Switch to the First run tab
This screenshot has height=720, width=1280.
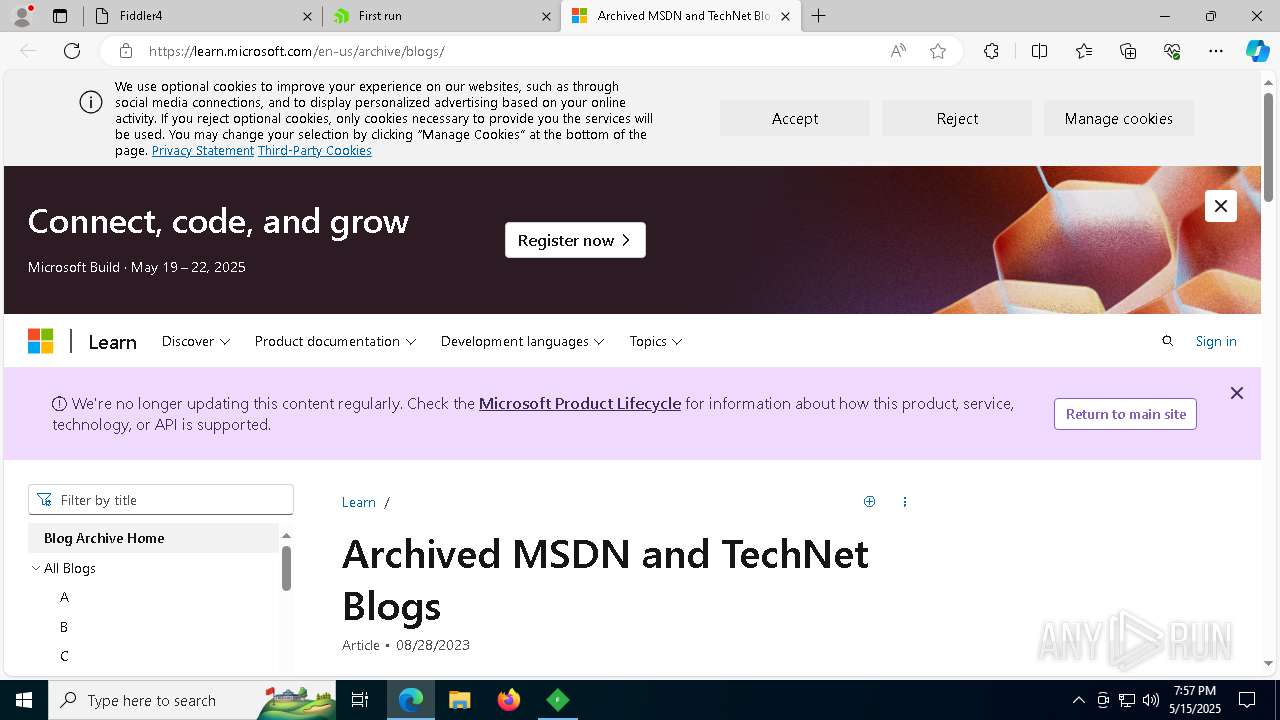click(x=441, y=16)
